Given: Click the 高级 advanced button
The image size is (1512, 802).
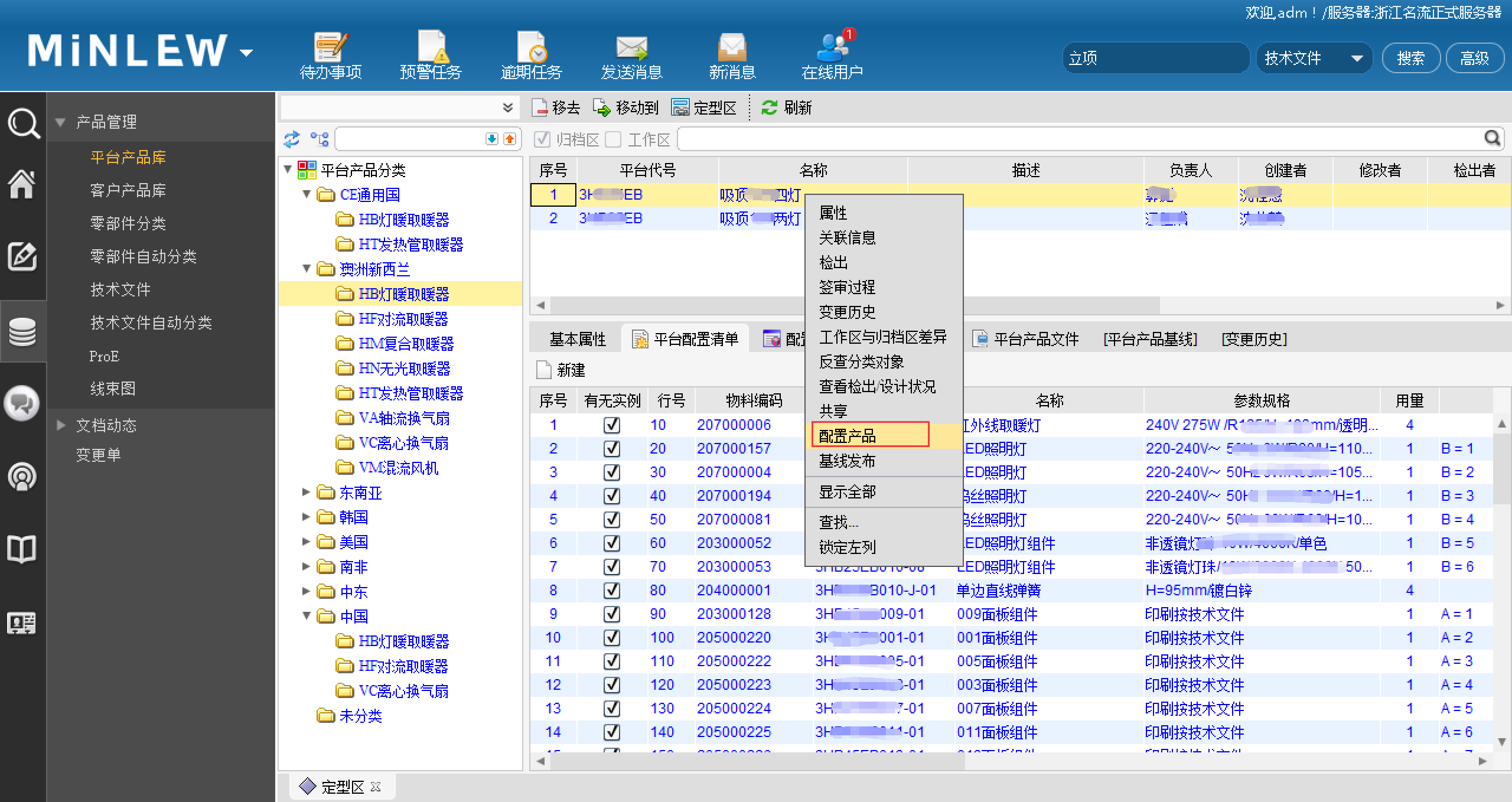Looking at the screenshot, I should coord(1474,58).
